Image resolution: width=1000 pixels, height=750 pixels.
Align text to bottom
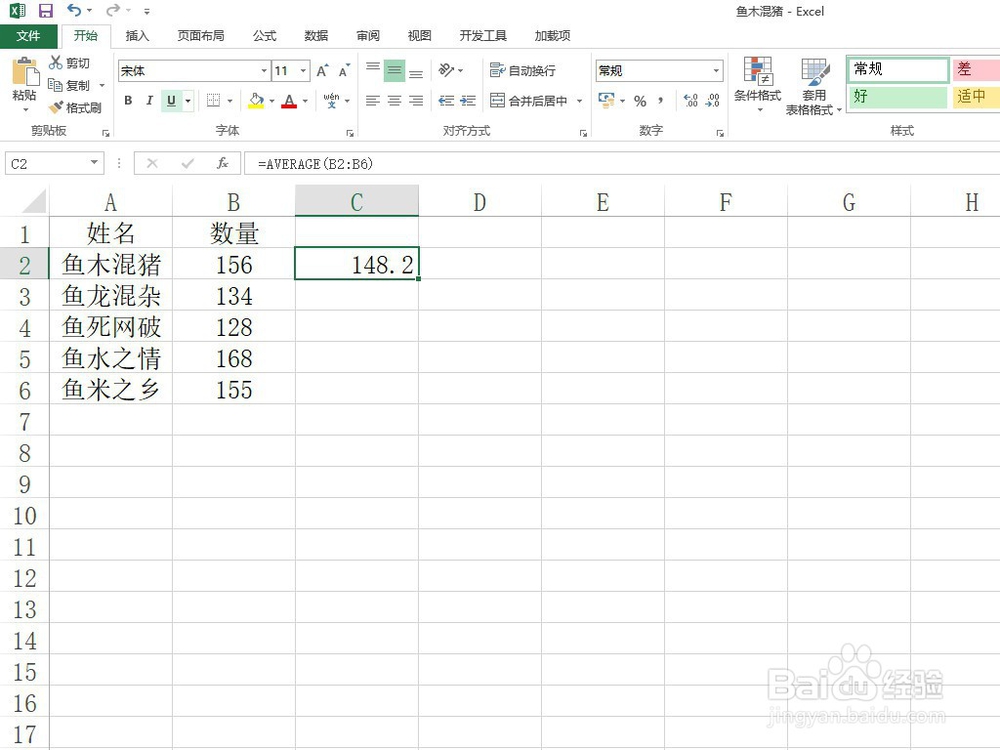click(416, 71)
